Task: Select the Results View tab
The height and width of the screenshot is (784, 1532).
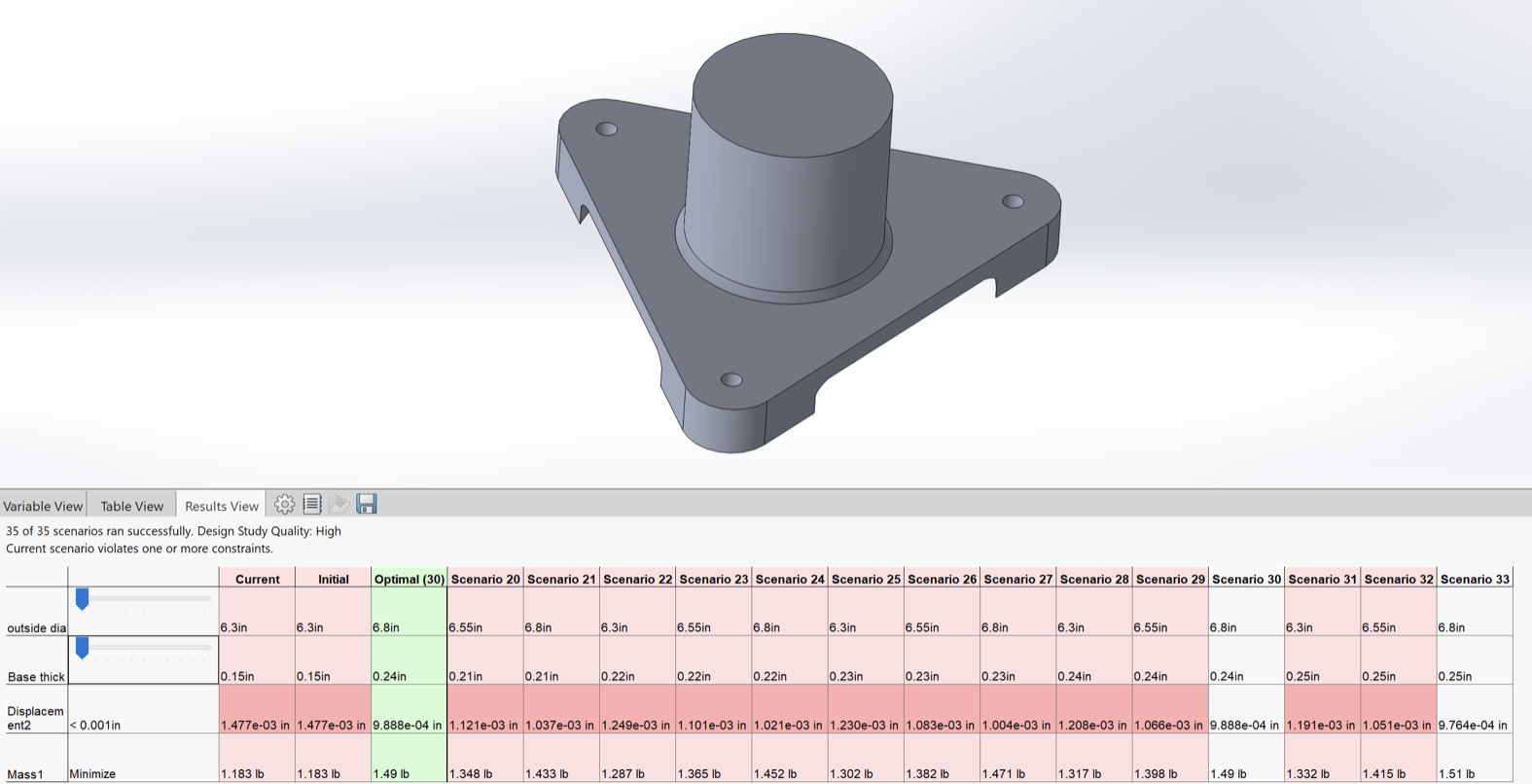Action: pyautogui.click(x=222, y=506)
